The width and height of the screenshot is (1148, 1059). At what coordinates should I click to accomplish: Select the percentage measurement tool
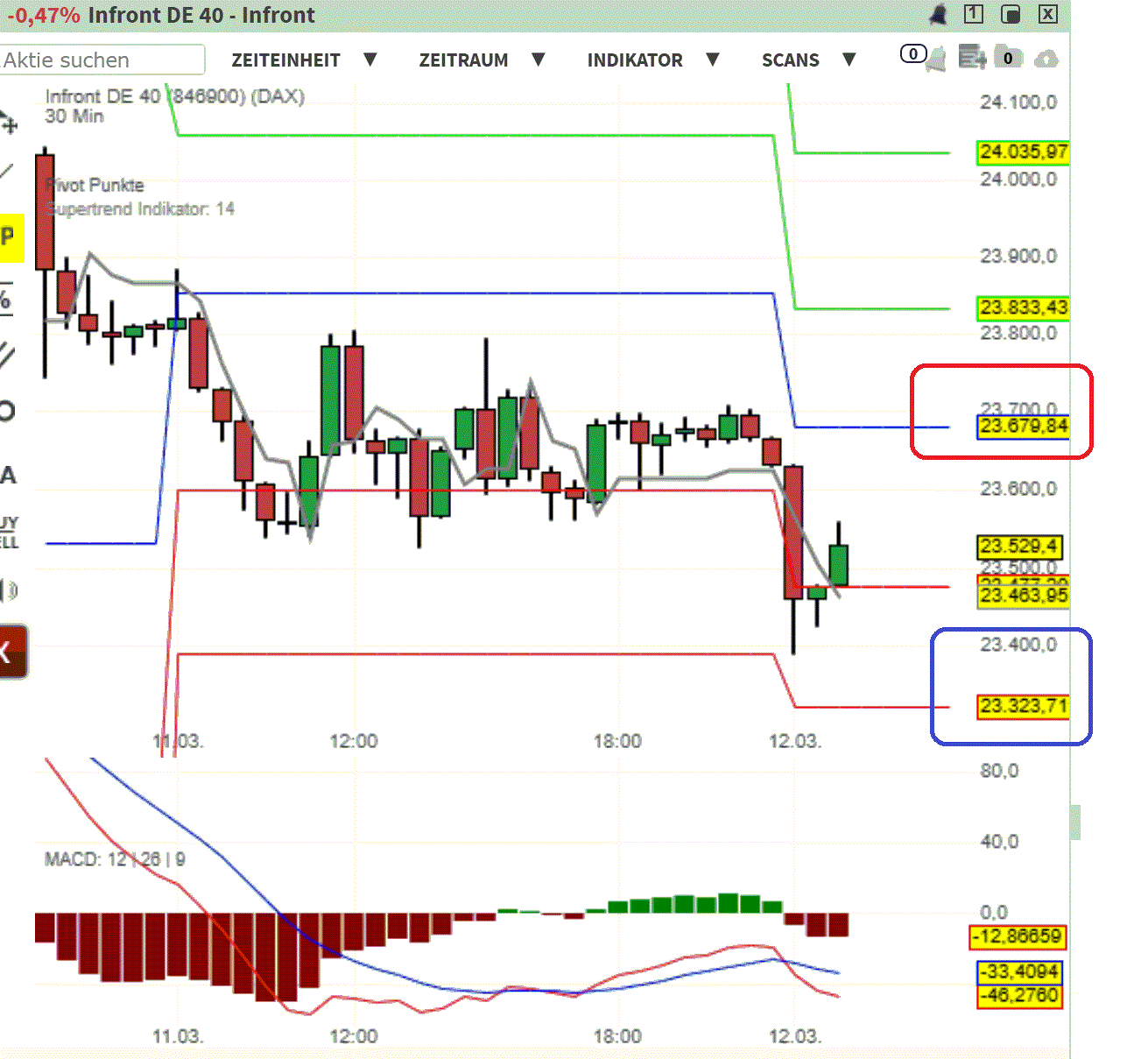click(9, 300)
